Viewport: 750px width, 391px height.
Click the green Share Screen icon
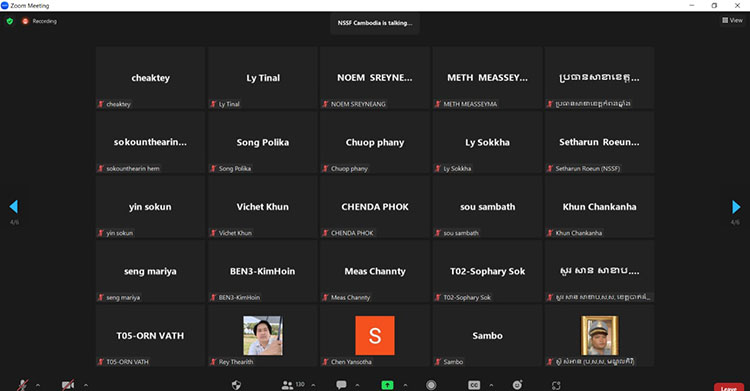pyautogui.click(x=387, y=385)
